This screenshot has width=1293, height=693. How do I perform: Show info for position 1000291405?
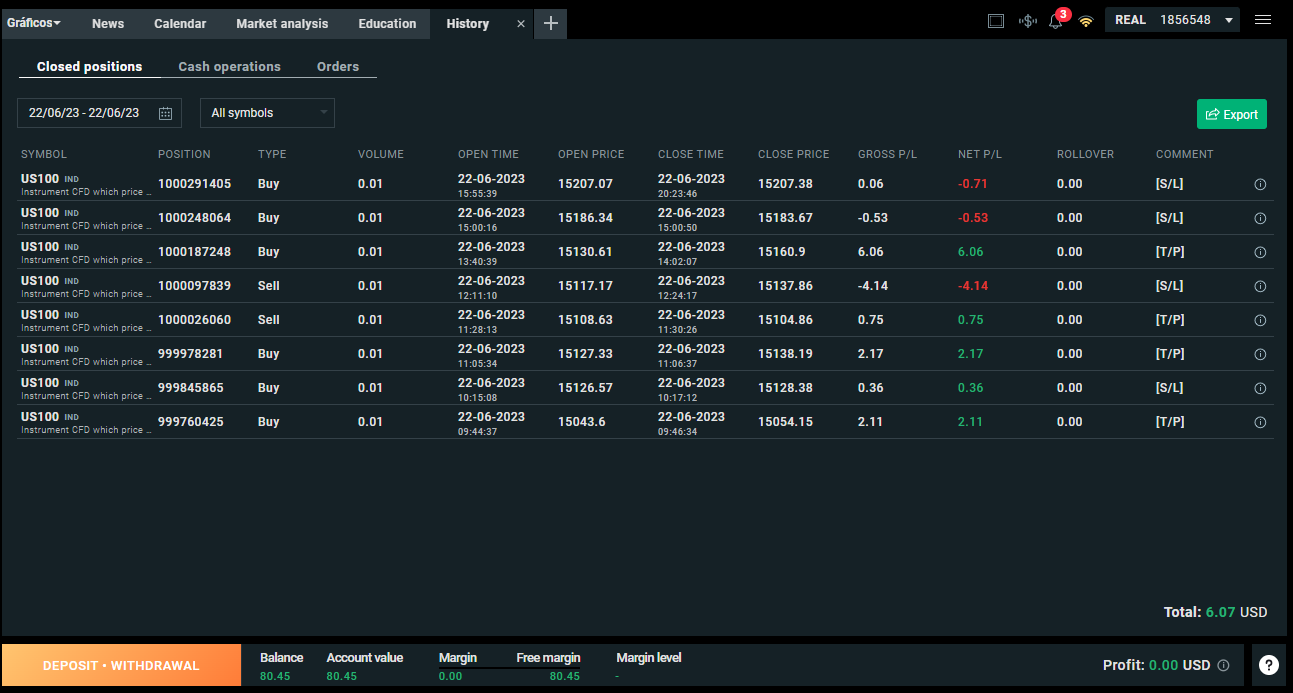(x=1260, y=184)
